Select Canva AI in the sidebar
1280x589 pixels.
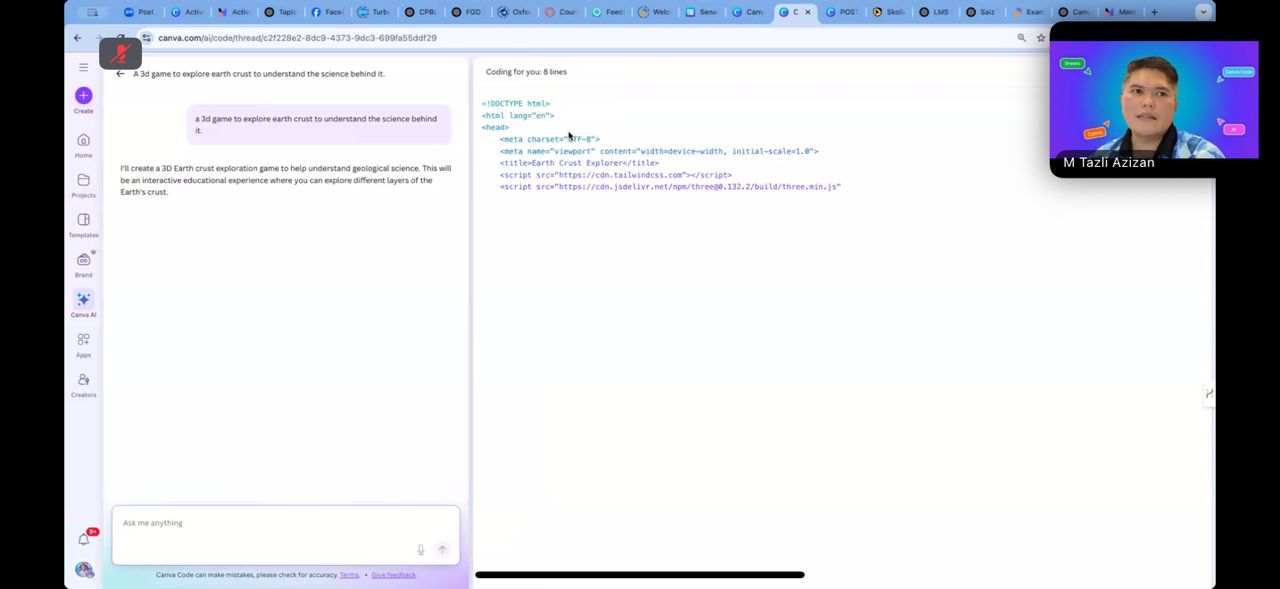pyautogui.click(x=83, y=305)
